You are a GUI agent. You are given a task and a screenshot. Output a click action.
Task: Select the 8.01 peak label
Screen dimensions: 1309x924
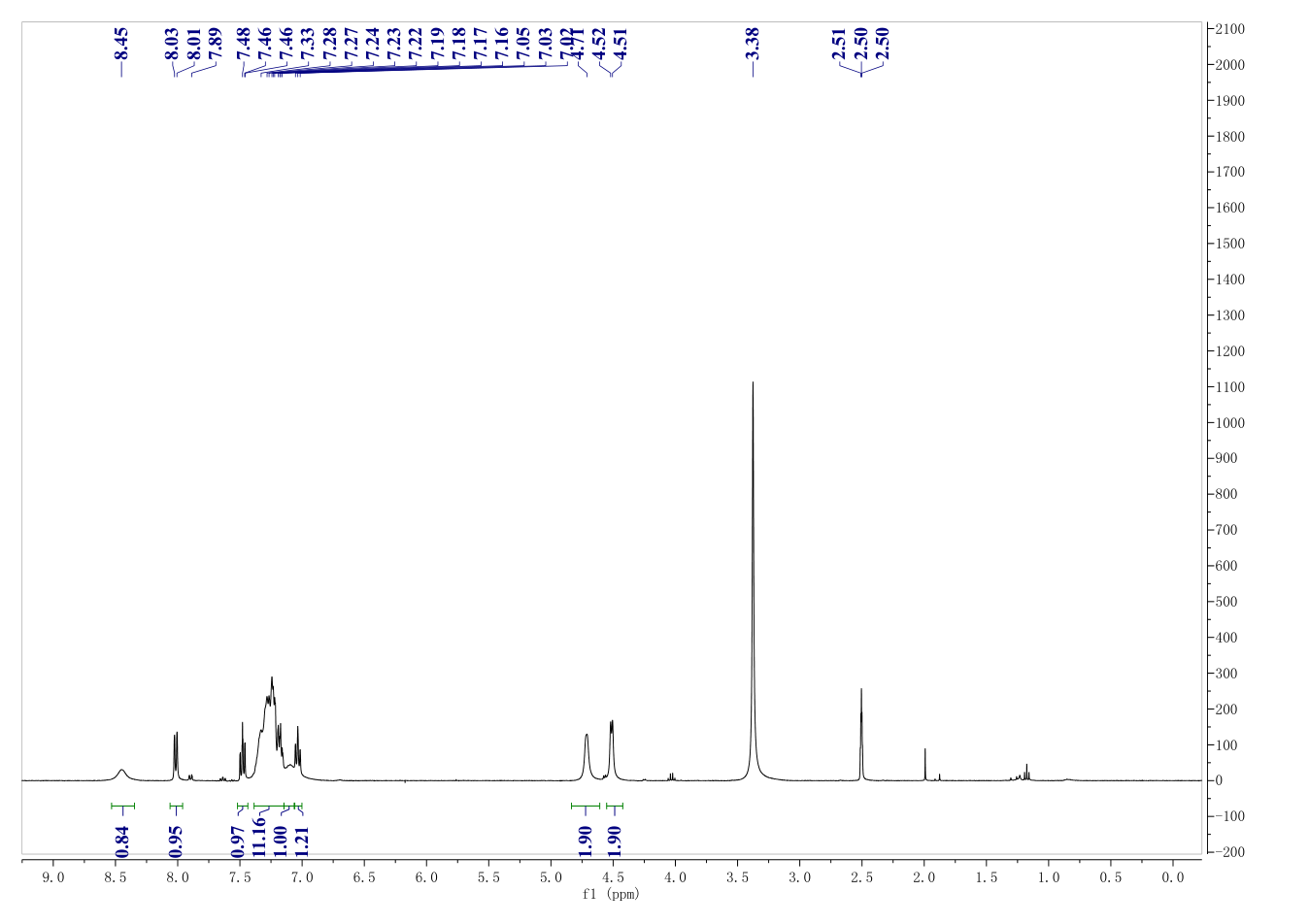pos(193,43)
